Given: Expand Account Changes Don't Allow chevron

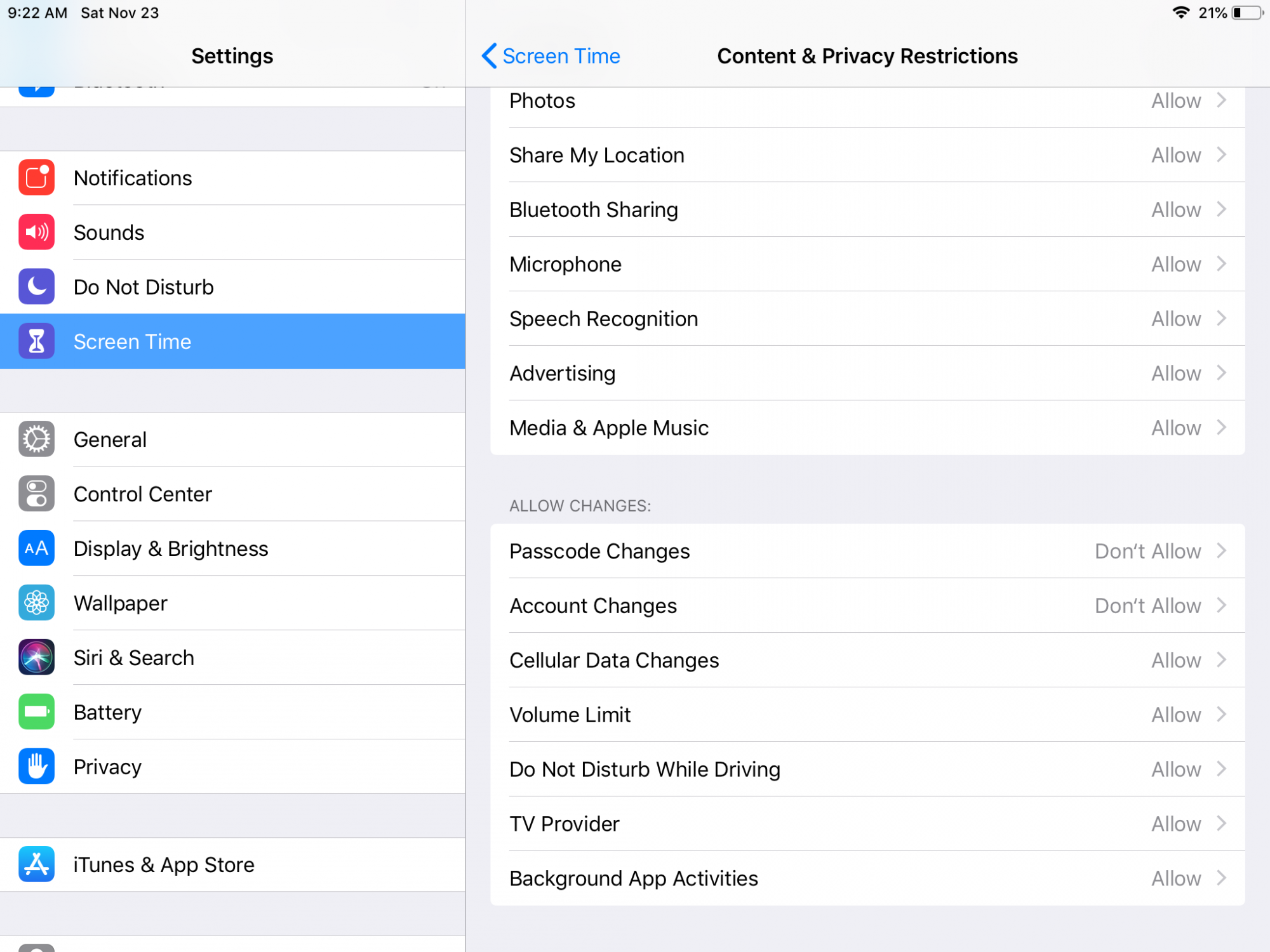Looking at the screenshot, I should (1221, 605).
